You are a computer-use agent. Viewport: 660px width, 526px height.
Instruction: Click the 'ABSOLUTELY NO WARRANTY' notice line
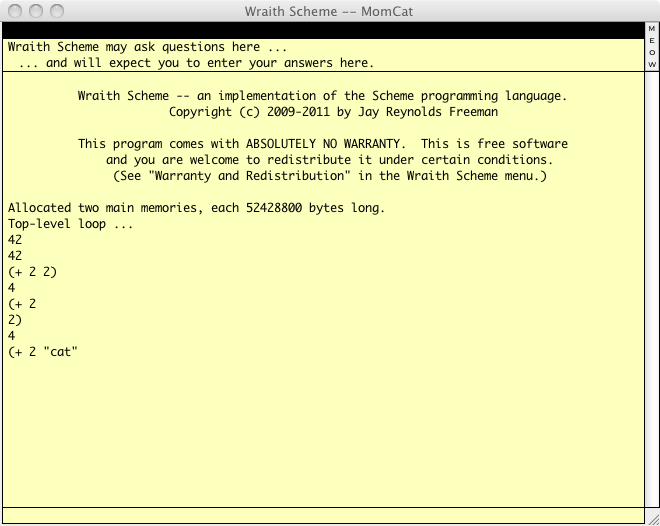(x=322, y=144)
